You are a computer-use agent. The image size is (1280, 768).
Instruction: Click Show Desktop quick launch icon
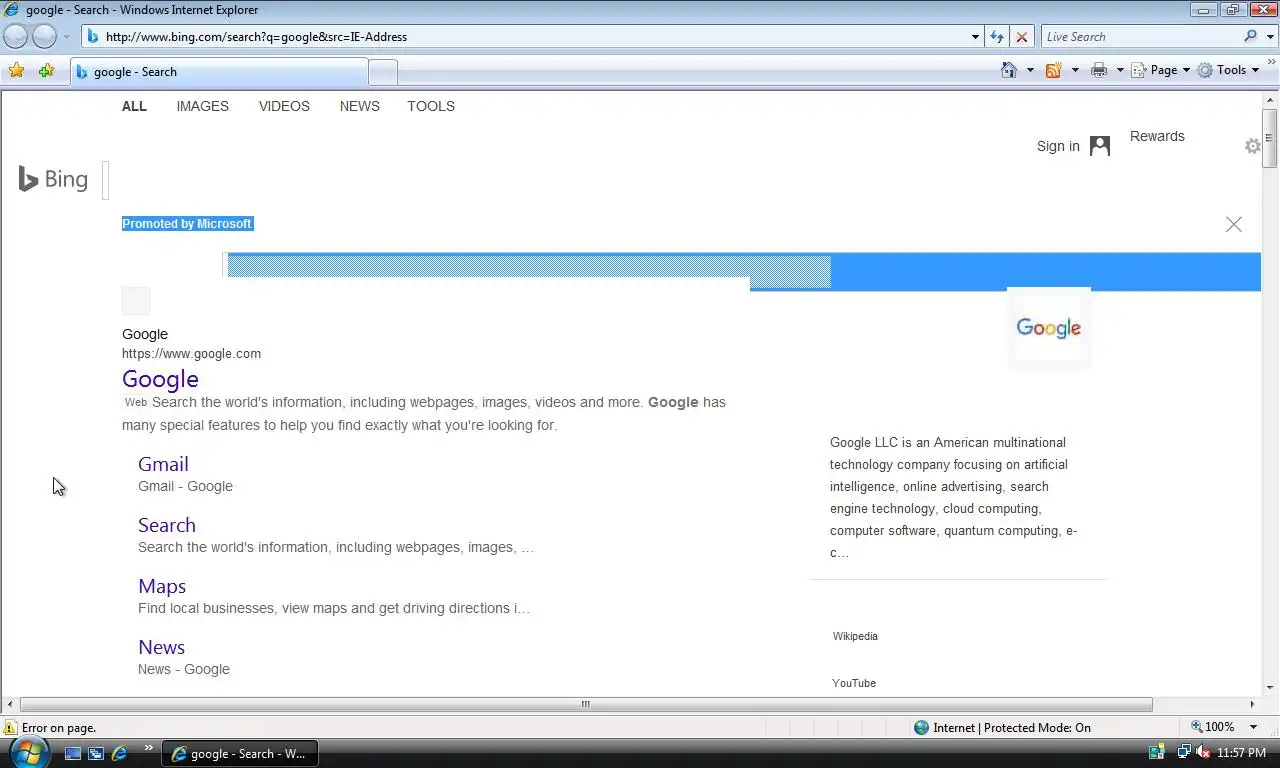click(x=73, y=753)
